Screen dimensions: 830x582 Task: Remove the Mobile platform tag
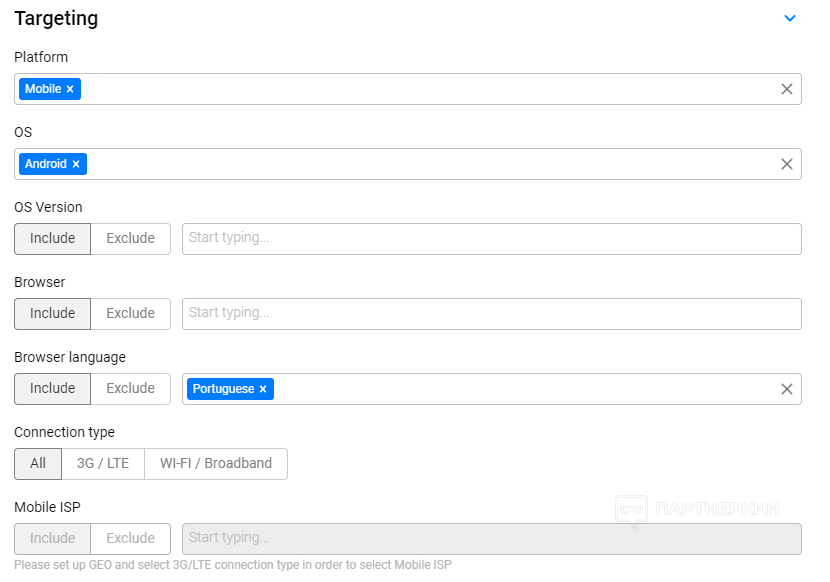[70, 89]
